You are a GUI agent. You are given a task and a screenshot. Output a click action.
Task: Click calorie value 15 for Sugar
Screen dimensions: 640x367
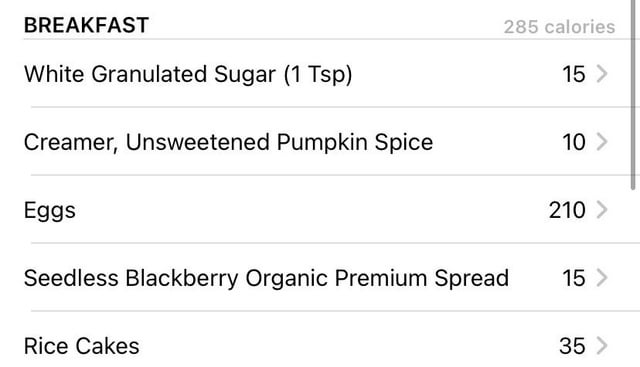574,74
